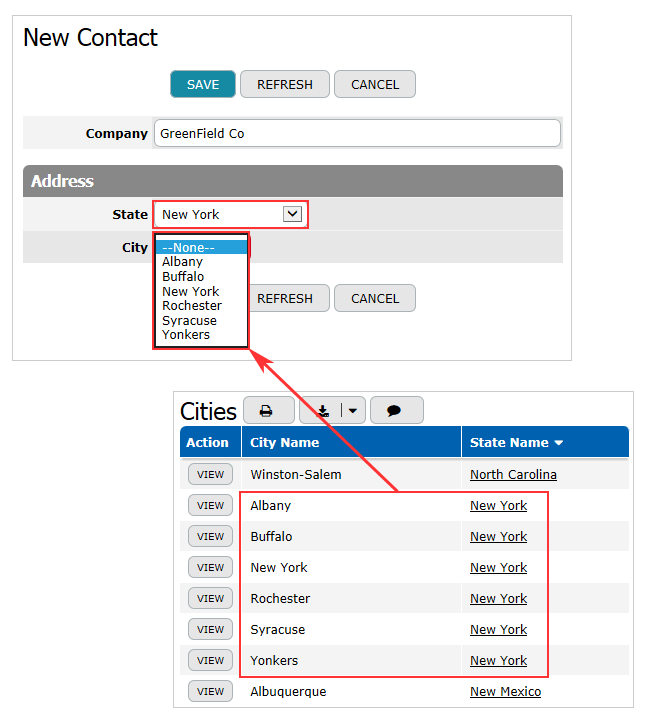The image size is (653, 718).
Task: Click the Syracuse city name cell
Action: click(x=351, y=629)
